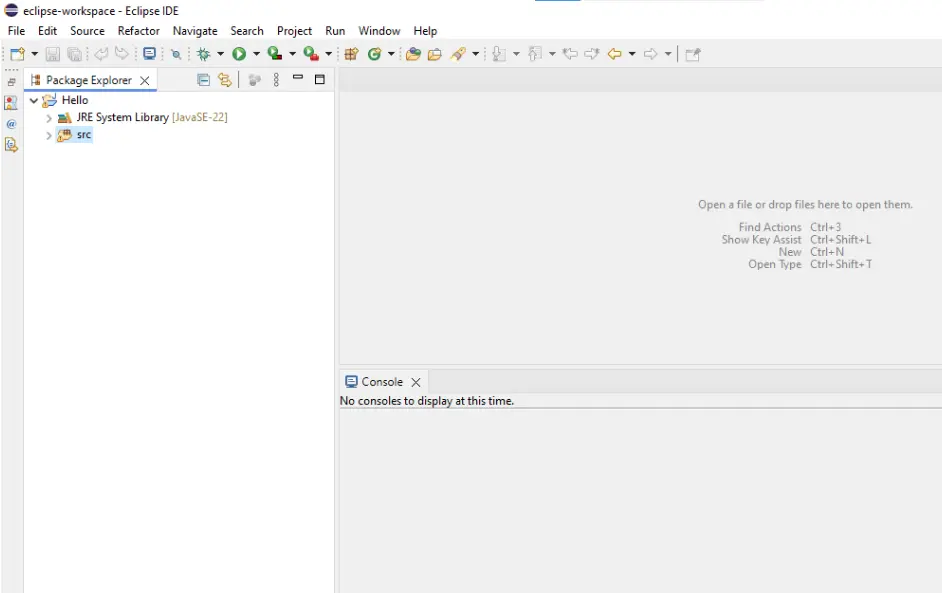
Task: Click the Run External Tools icon
Action: pos(311,54)
